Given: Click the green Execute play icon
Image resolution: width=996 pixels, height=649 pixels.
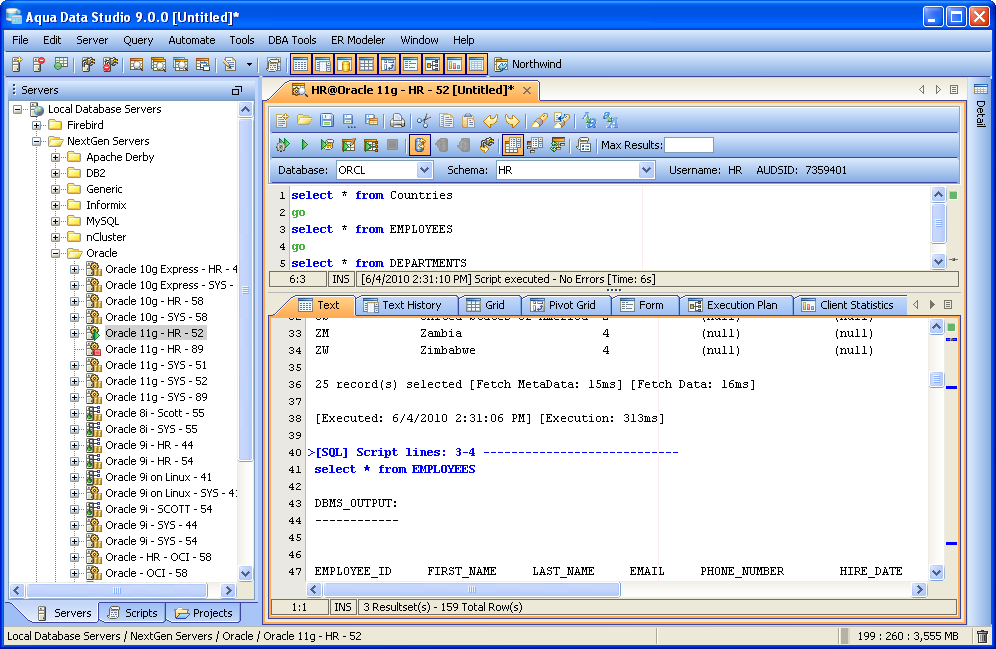Looking at the screenshot, I should [x=304, y=145].
